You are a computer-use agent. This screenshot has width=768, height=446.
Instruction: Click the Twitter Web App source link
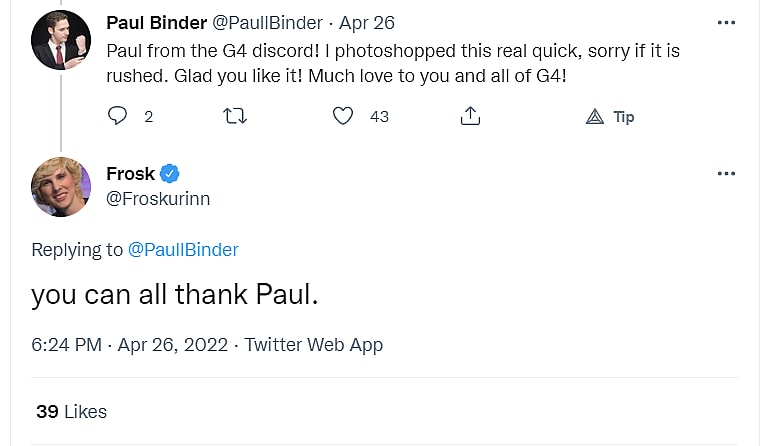313,345
